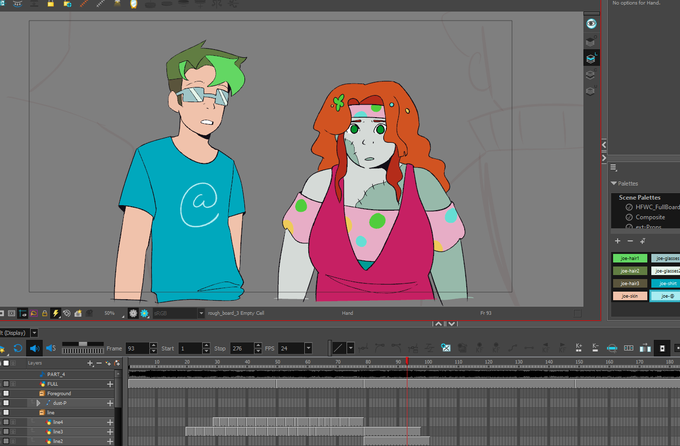This screenshot has height=446, width=680.
Task: Click the red playhead marker at frame 93
Action: [x=407, y=361]
